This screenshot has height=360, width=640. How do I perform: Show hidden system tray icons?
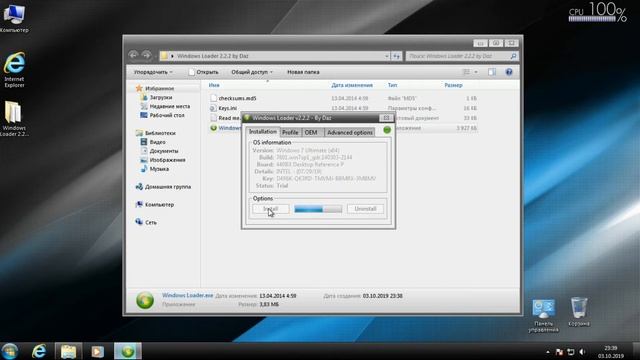coord(548,352)
